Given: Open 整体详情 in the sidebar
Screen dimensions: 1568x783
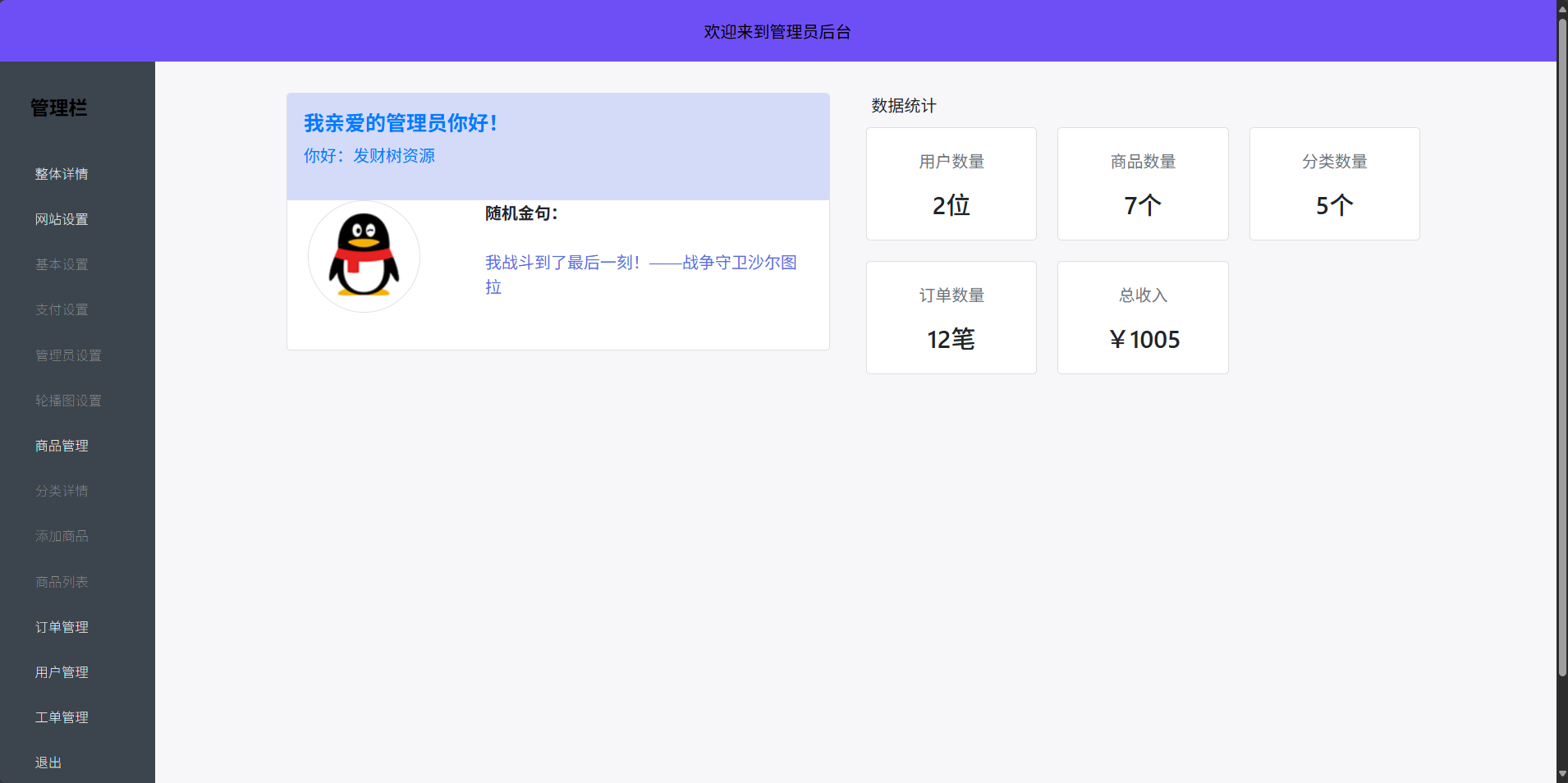Looking at the screenshot, I should tap(62, 174).
